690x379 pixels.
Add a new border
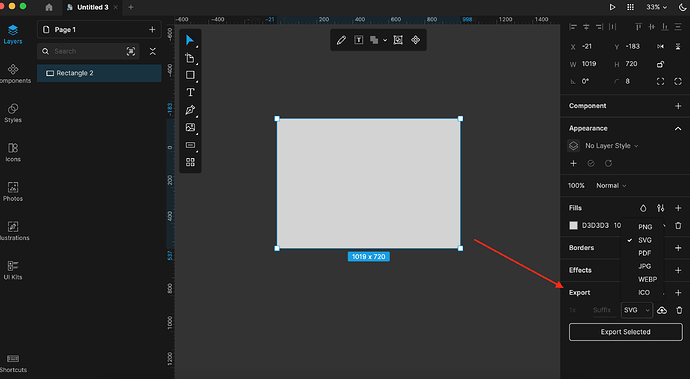[x=678, y=248]
